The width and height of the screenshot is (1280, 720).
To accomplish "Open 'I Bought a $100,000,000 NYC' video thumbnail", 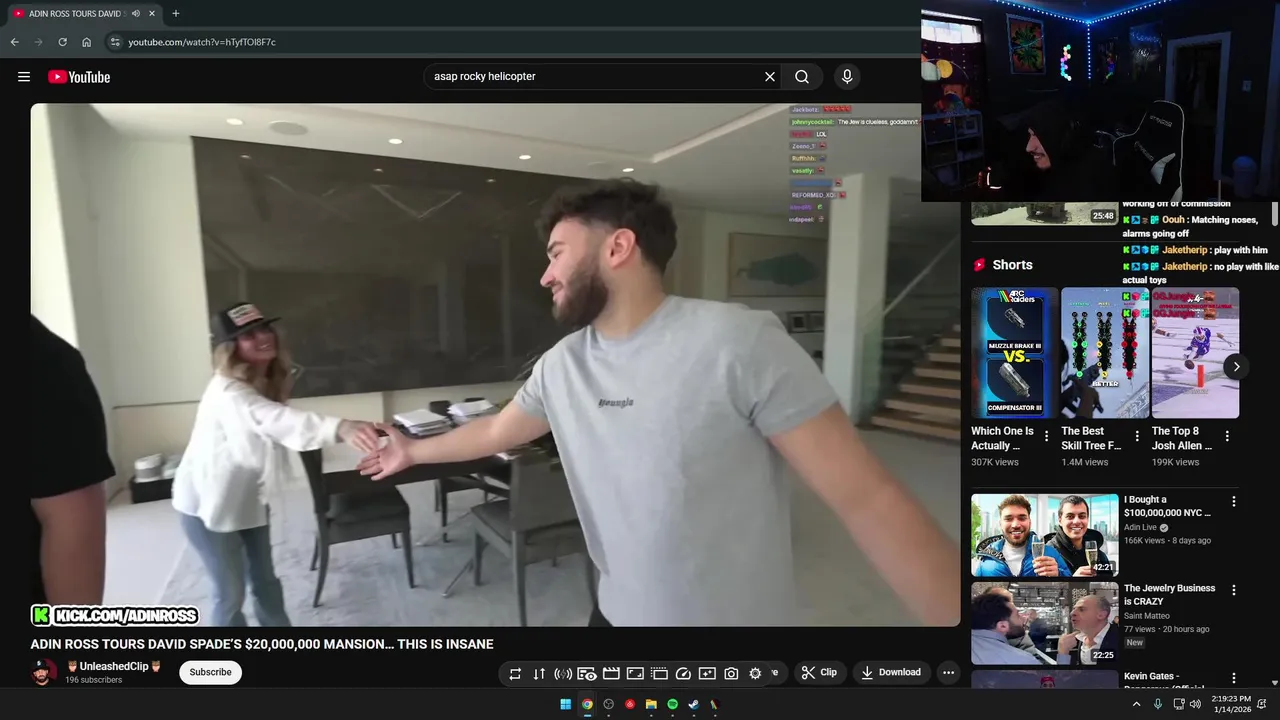I will [x=1045, y=535].
